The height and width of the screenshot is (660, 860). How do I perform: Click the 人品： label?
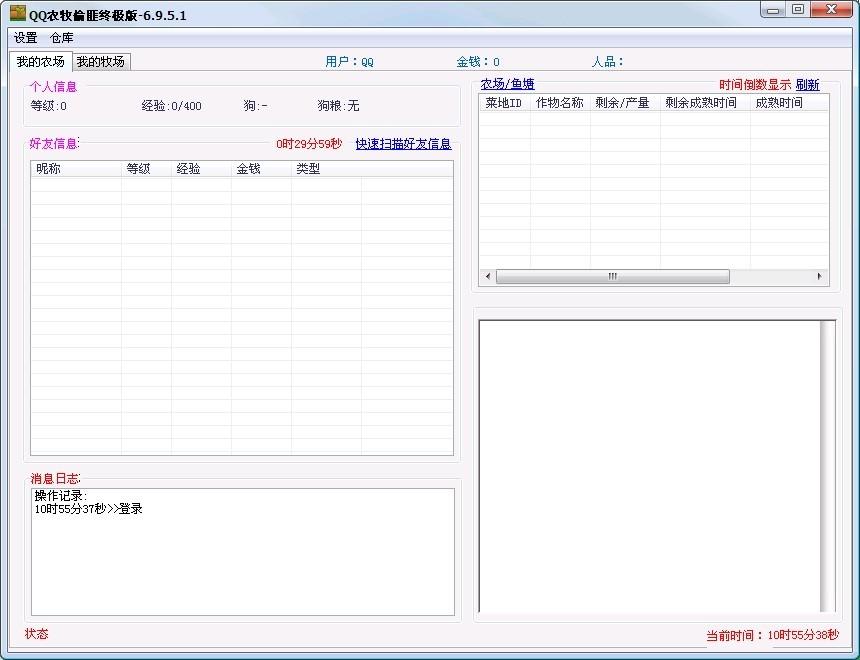(607, 62)
